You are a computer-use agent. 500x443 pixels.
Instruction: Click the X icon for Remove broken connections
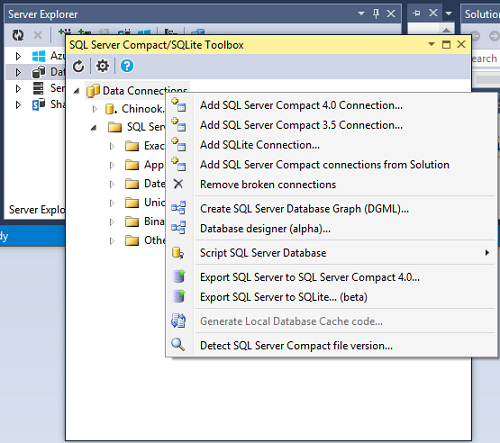pos(178,184)
